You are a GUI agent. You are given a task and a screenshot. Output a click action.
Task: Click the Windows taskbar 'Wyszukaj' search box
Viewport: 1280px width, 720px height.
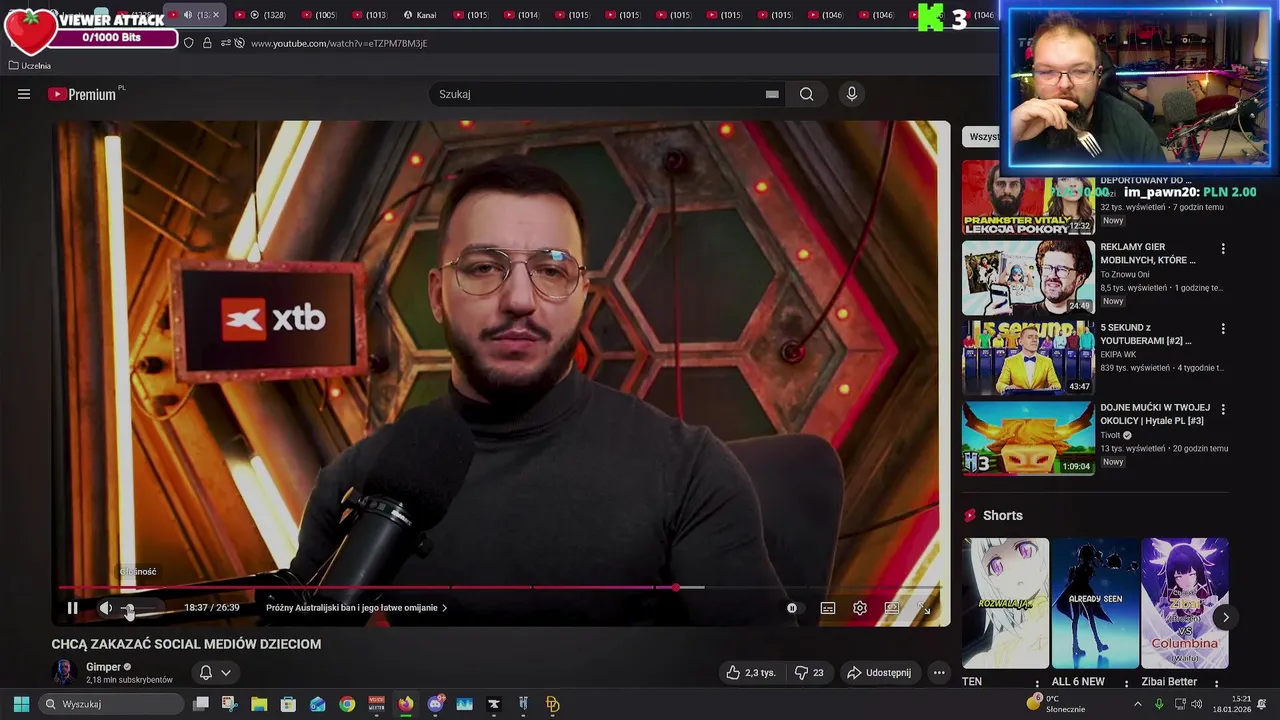click(113, 704)
